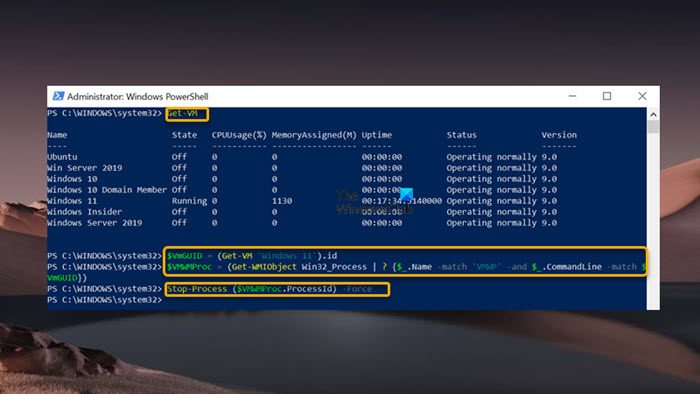Click the 'Running' state of Windows 11
700x394 pixels.
coord(189,201)
